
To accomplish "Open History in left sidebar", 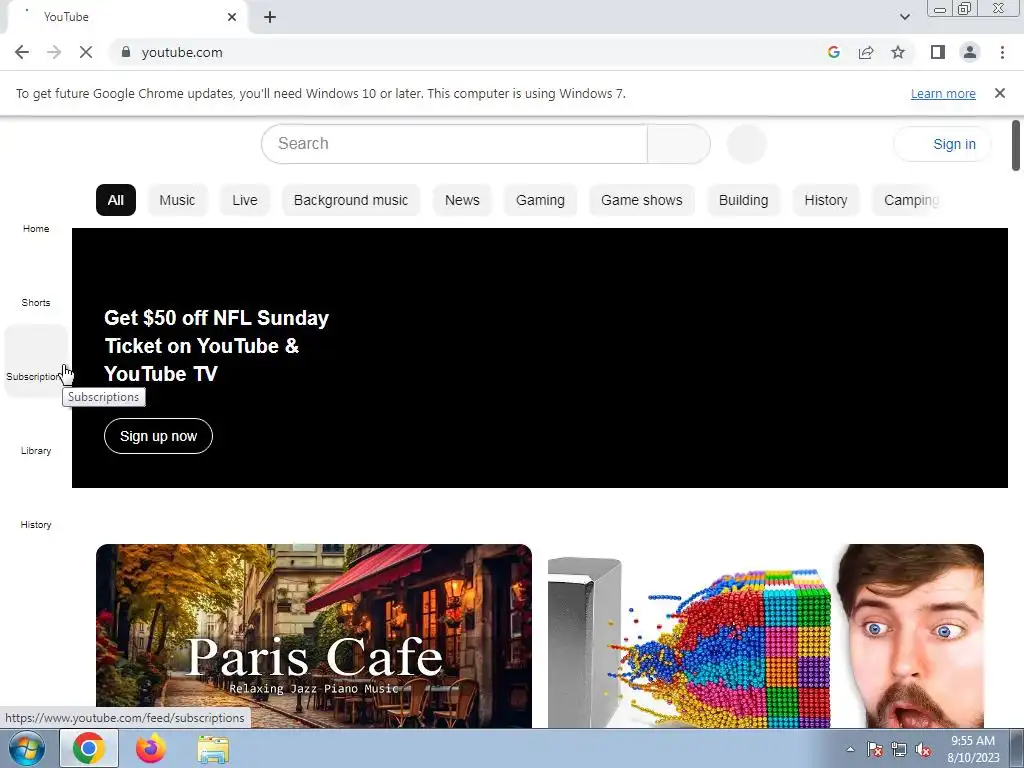I will [x=36, y=509].
